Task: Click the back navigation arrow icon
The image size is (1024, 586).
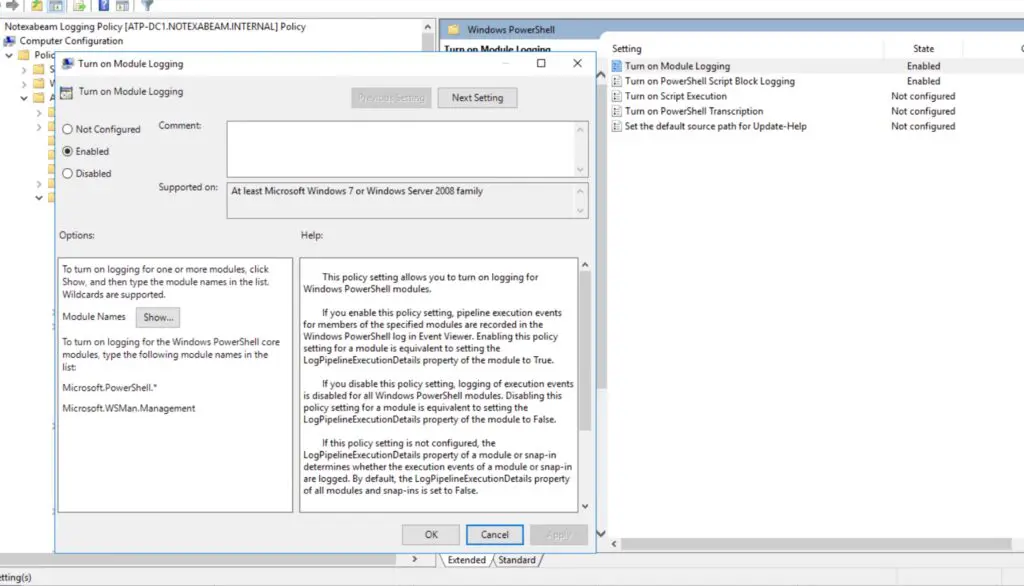Action: coord(2,7)
